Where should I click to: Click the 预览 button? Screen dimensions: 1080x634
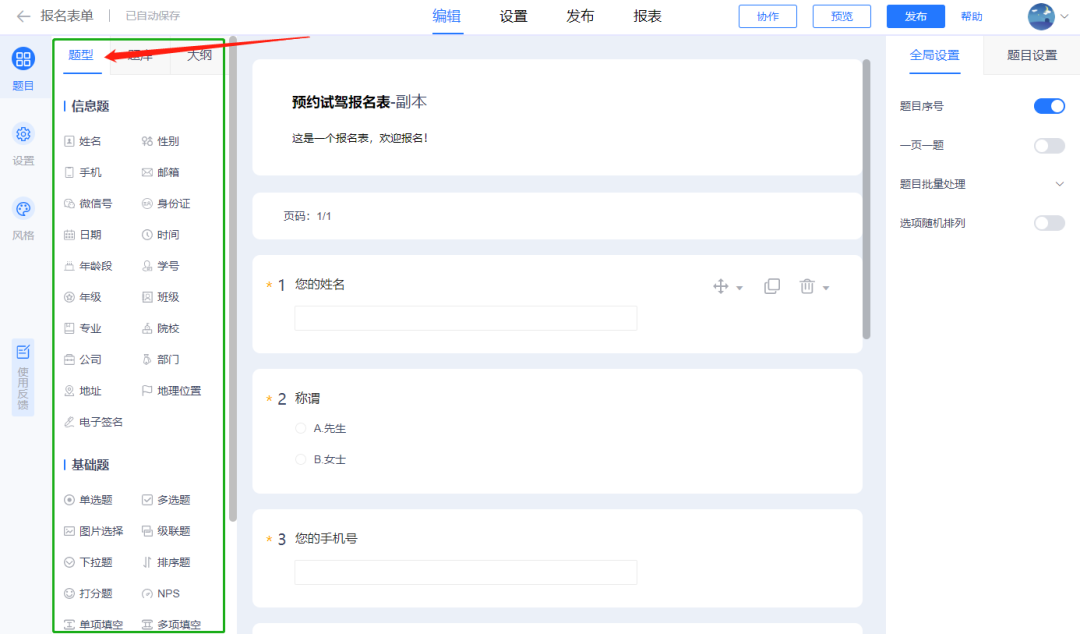[842, 17]
